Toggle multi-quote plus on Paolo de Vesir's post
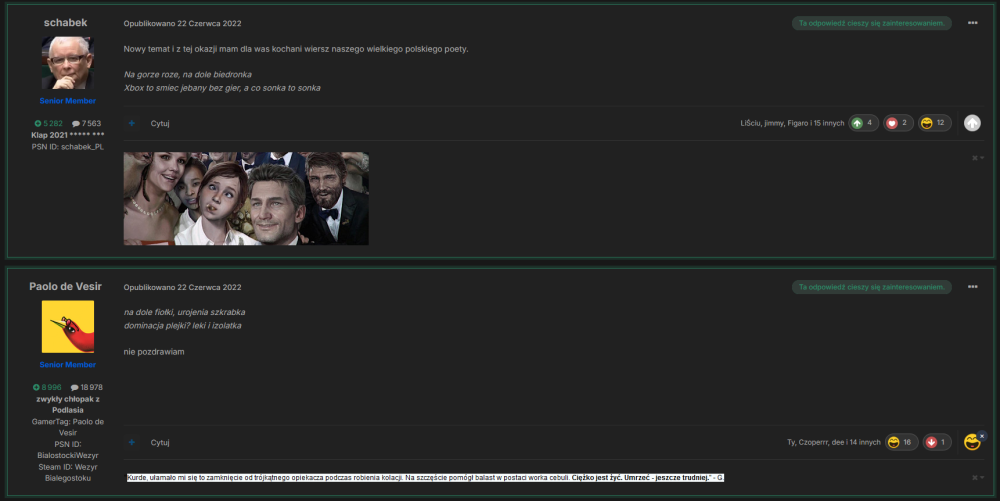The height and width of the screenshot is (501, 1000). (x=132, y=442)
